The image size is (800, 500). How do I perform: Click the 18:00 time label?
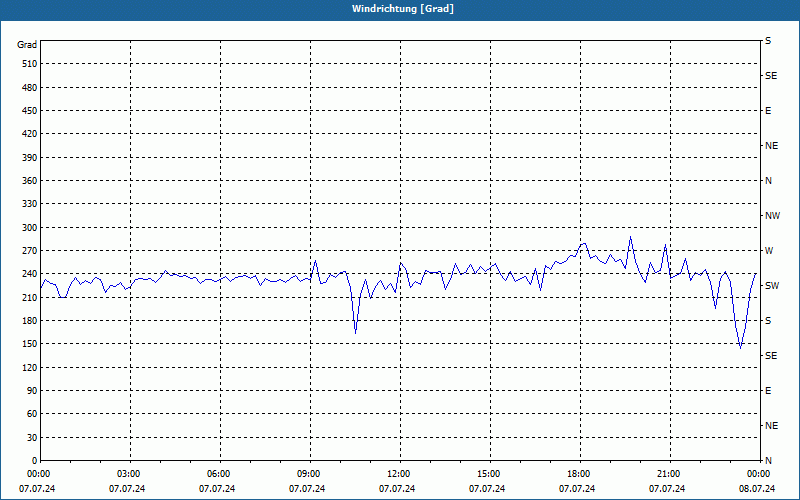pos(578,473)
